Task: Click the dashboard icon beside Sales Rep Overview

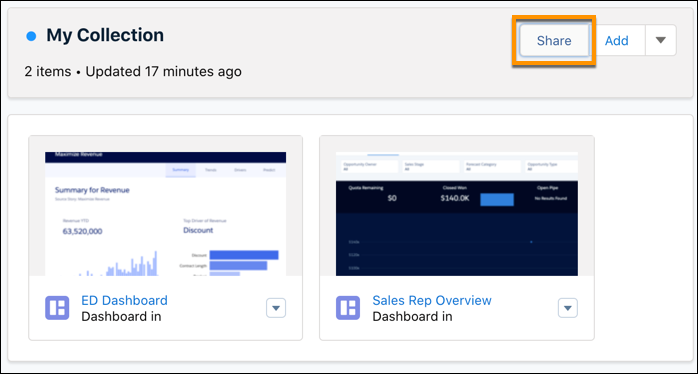Action: pos(348,308)
